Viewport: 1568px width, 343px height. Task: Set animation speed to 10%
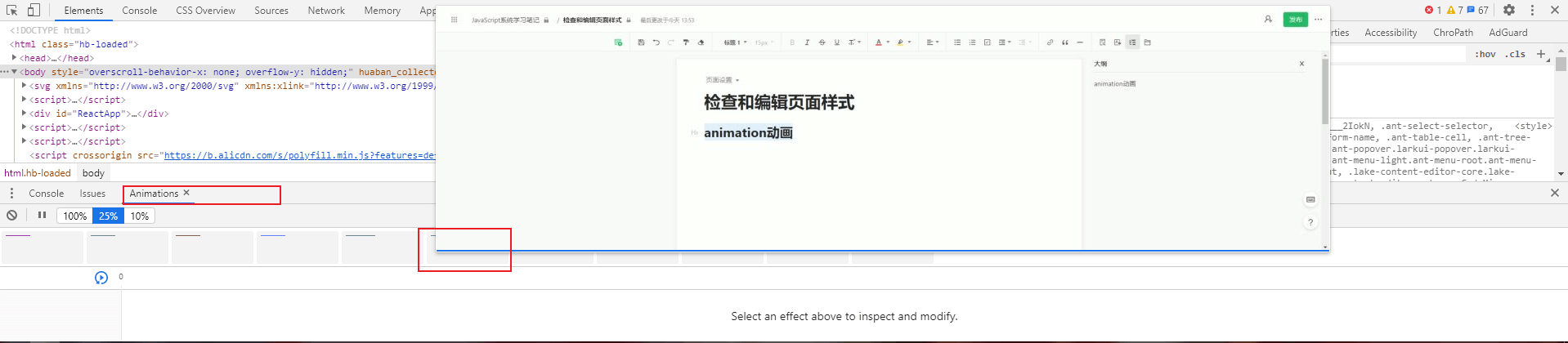pyautogui.click(x=139, y=216)
